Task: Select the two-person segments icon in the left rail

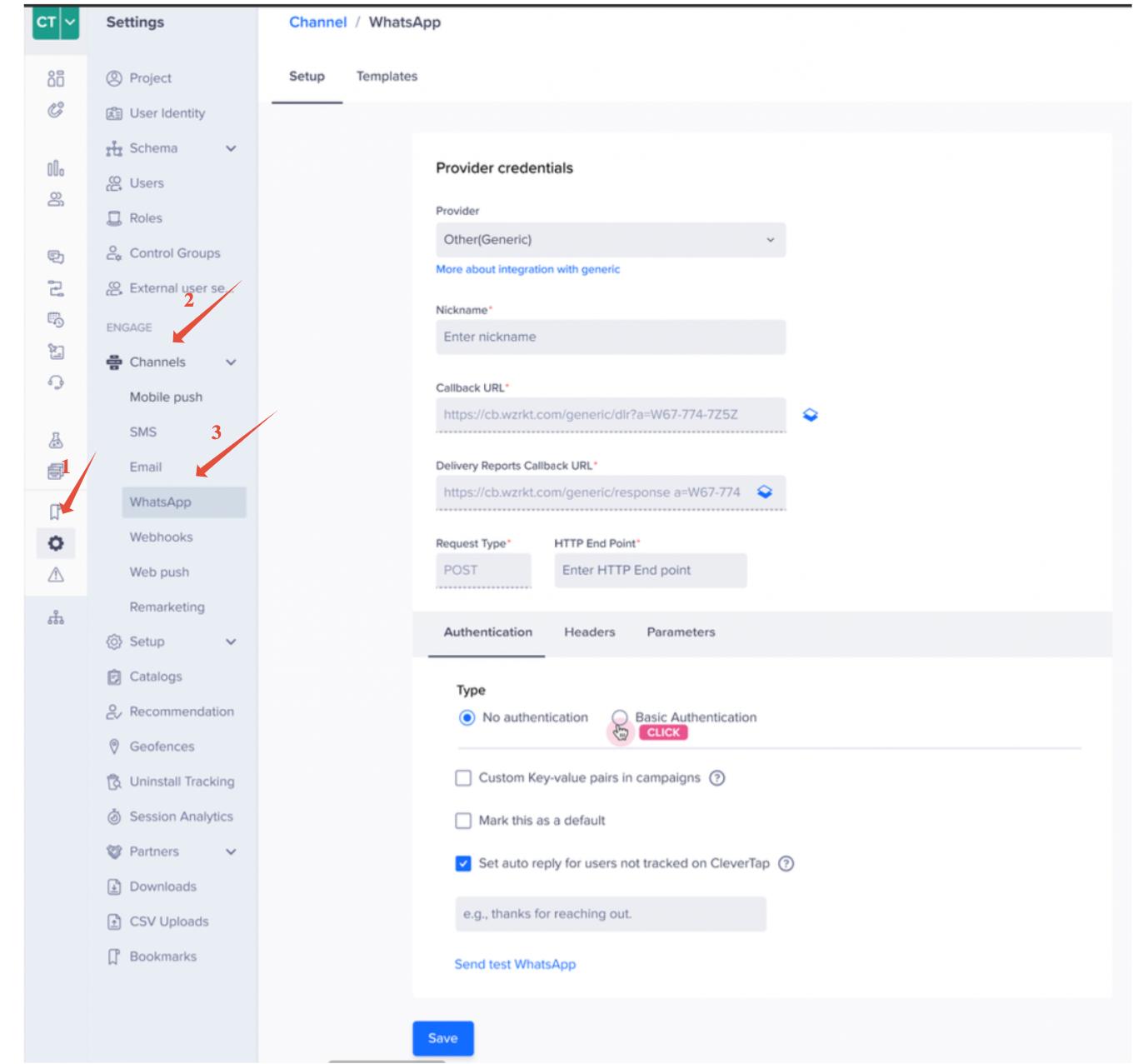Action: coord(56,199)
